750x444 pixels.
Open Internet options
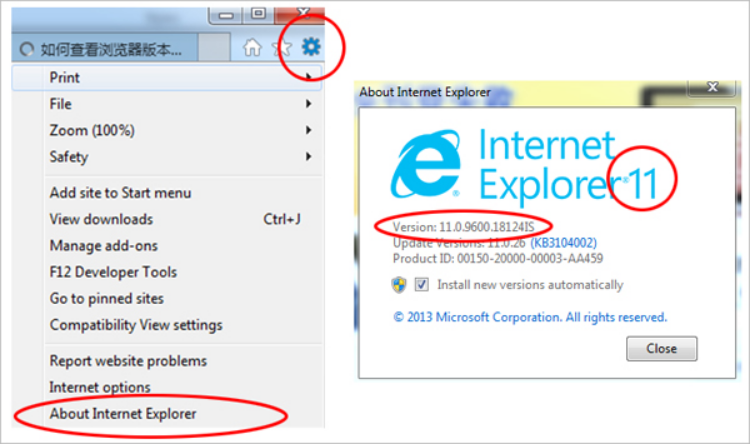167,387
